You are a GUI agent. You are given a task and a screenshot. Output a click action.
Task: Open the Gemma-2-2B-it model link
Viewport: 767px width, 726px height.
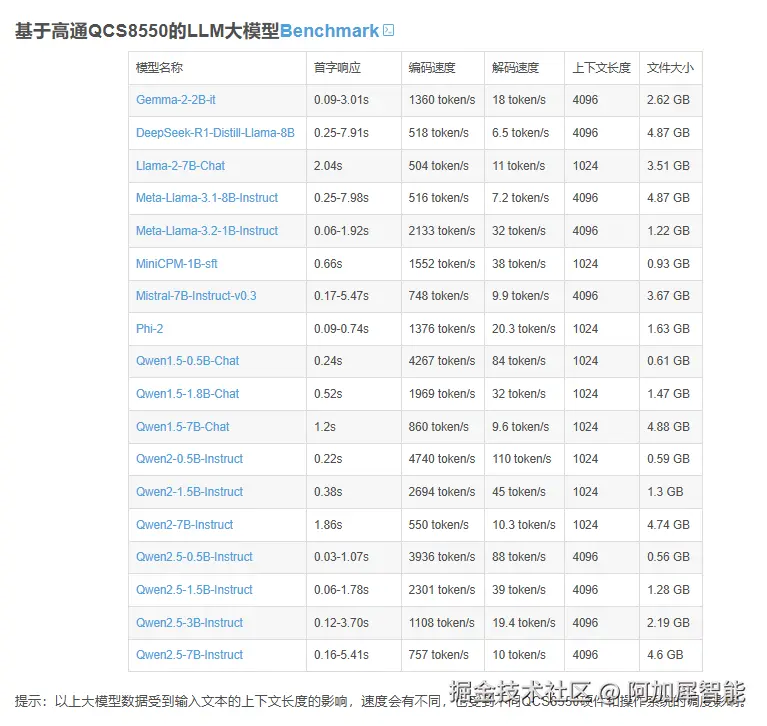pyautogui.click(x=176, y=100)
